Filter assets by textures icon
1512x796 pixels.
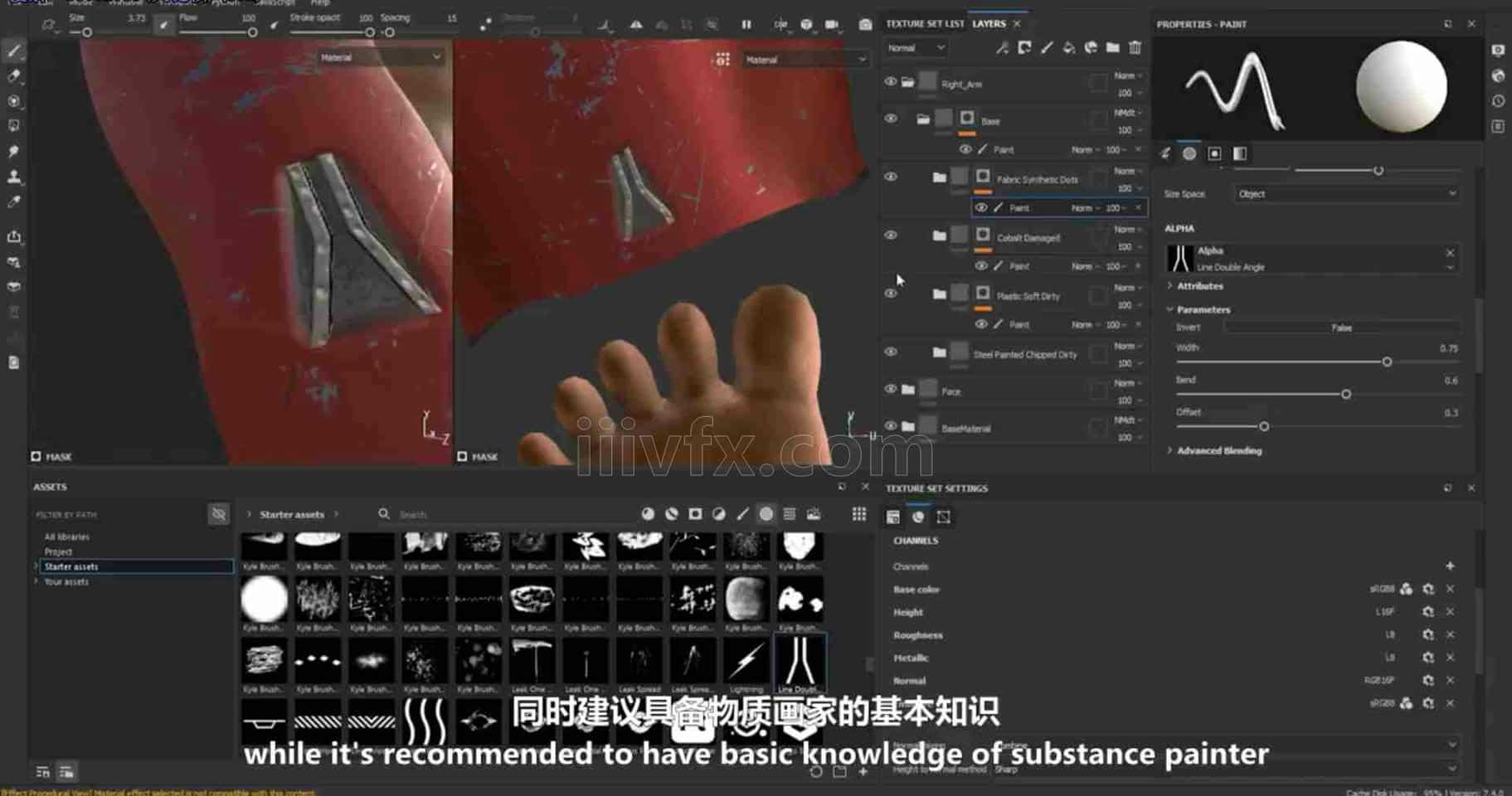coord(814,514)
